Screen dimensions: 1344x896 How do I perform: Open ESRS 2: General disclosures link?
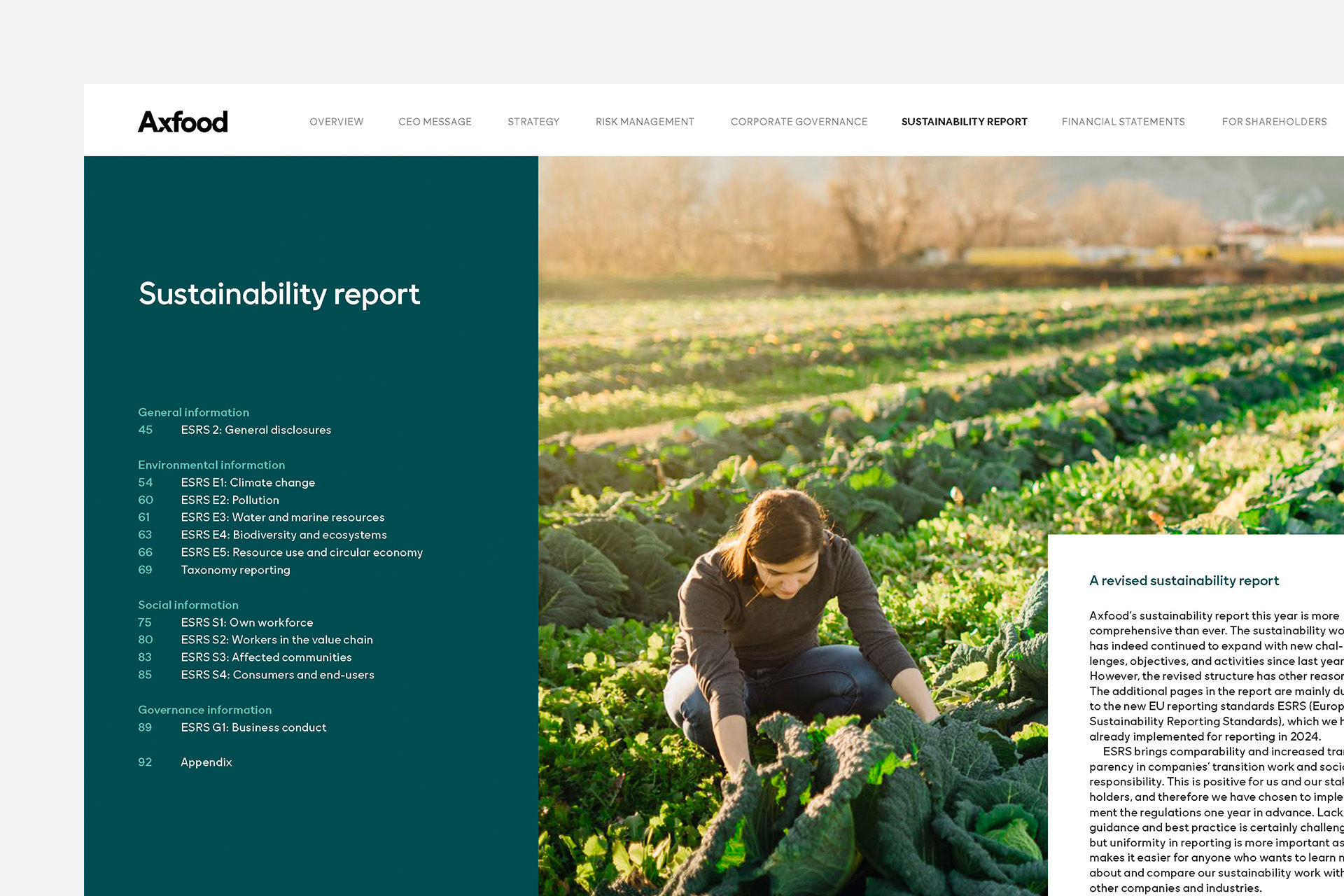click(x=255, y=430)
